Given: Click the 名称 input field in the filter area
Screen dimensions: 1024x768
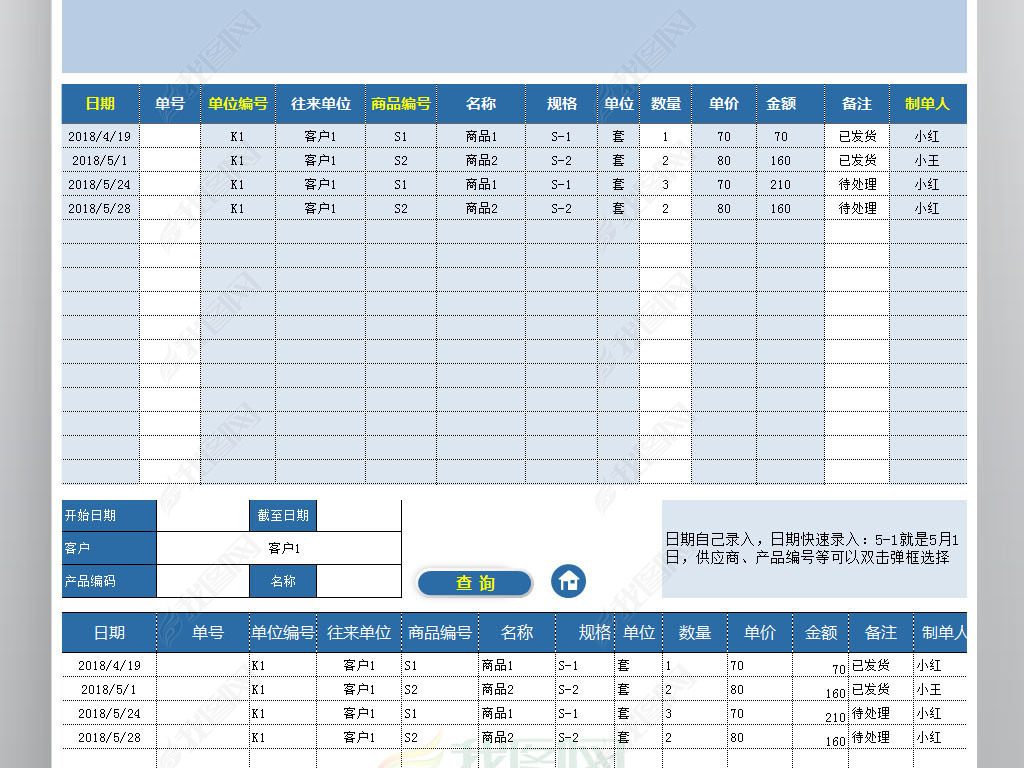Looking at the screenshot, I should pos(358,581).
